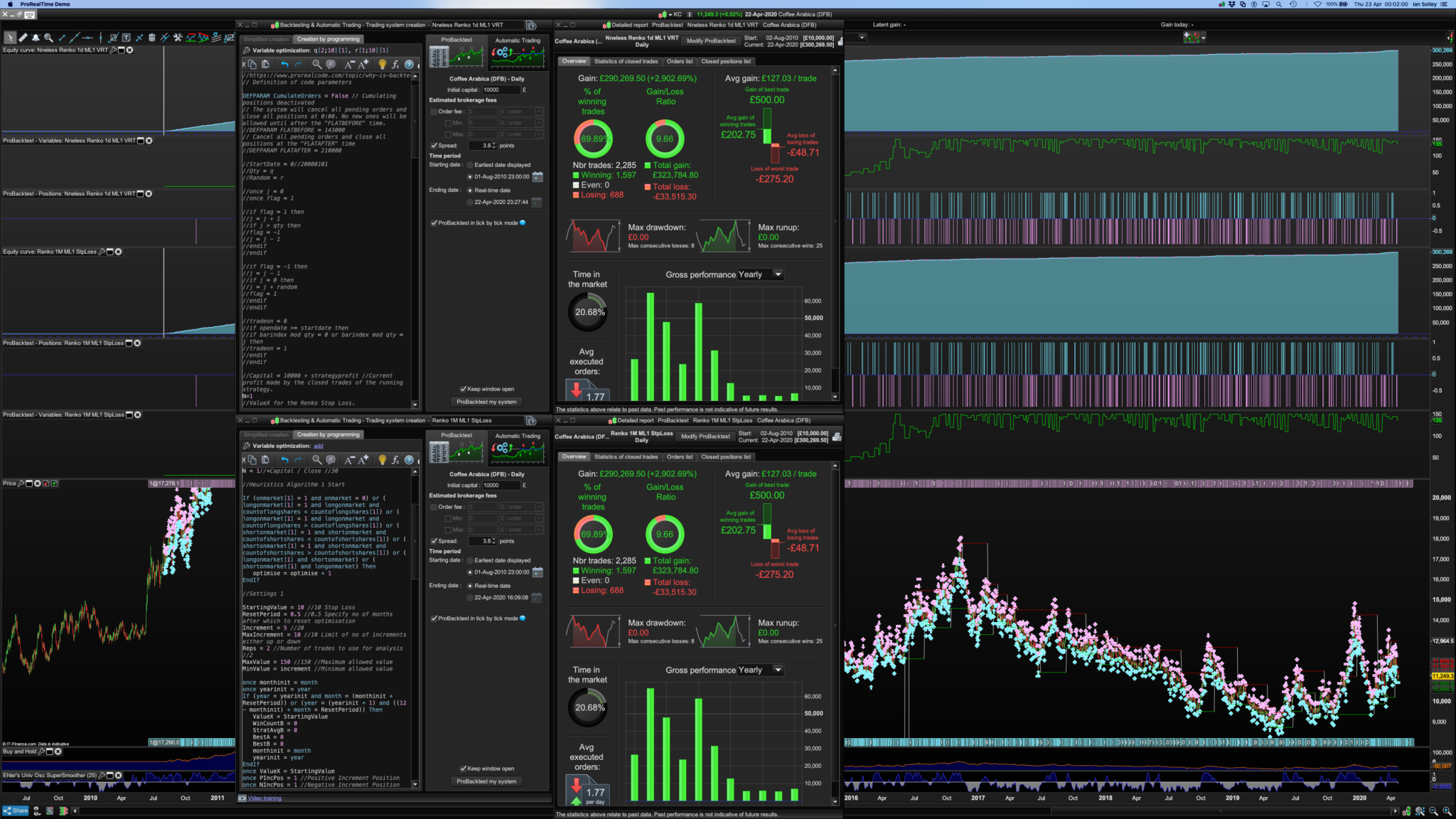Click the text T annotation tool
The height and width of the screenshot is (819, 1456).
126,38
